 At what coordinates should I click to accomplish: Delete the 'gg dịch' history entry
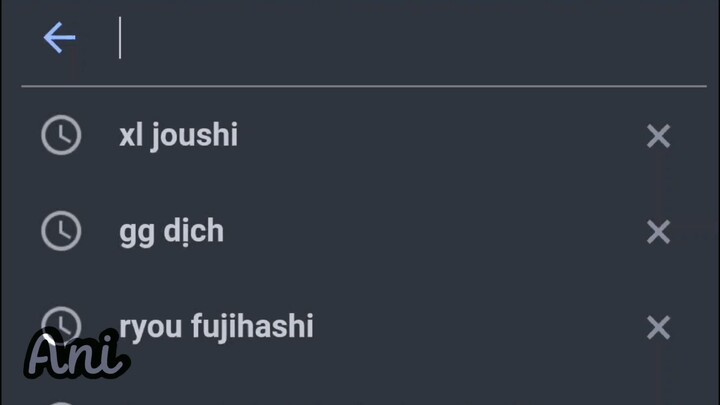tap(658, 232)
